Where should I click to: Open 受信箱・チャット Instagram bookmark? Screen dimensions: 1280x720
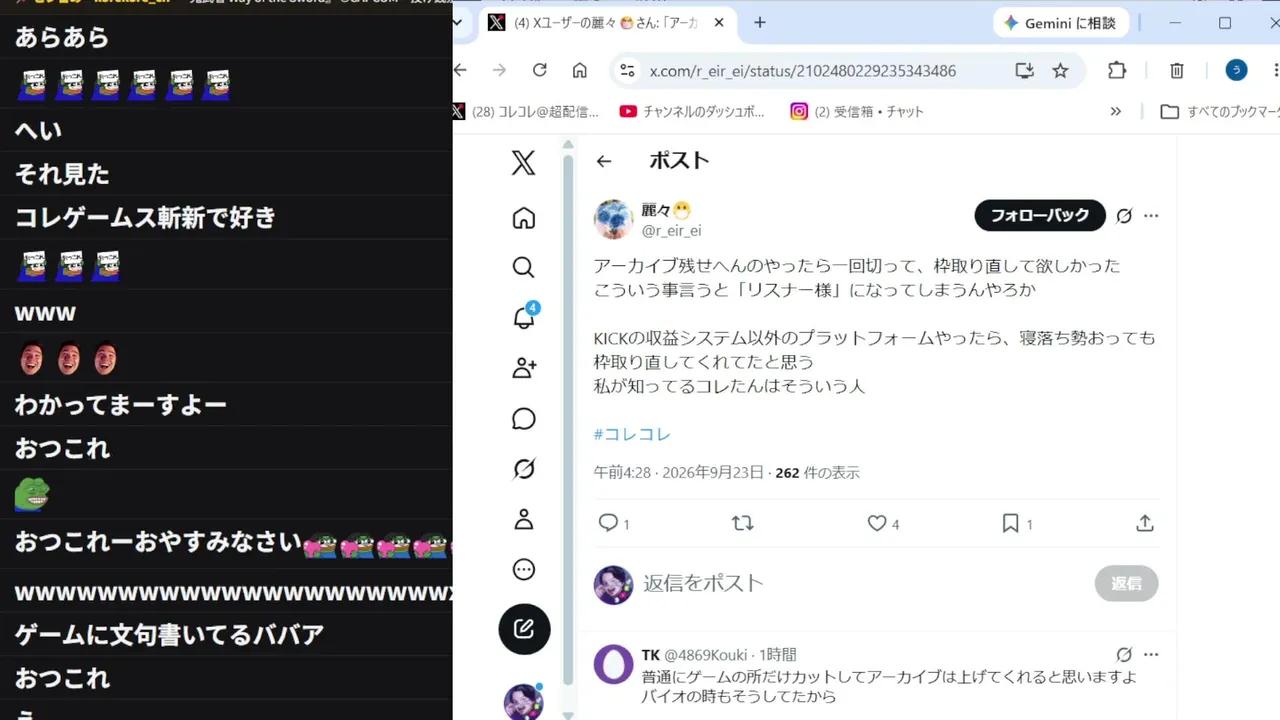857,112
